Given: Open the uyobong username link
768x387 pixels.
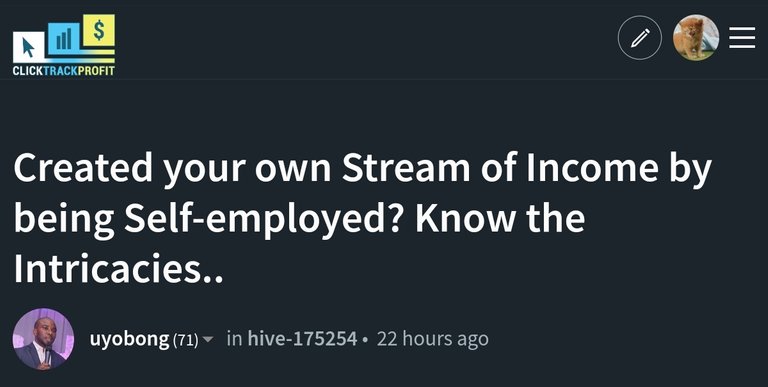Looking at the screenshot, I should coord(129,339).
